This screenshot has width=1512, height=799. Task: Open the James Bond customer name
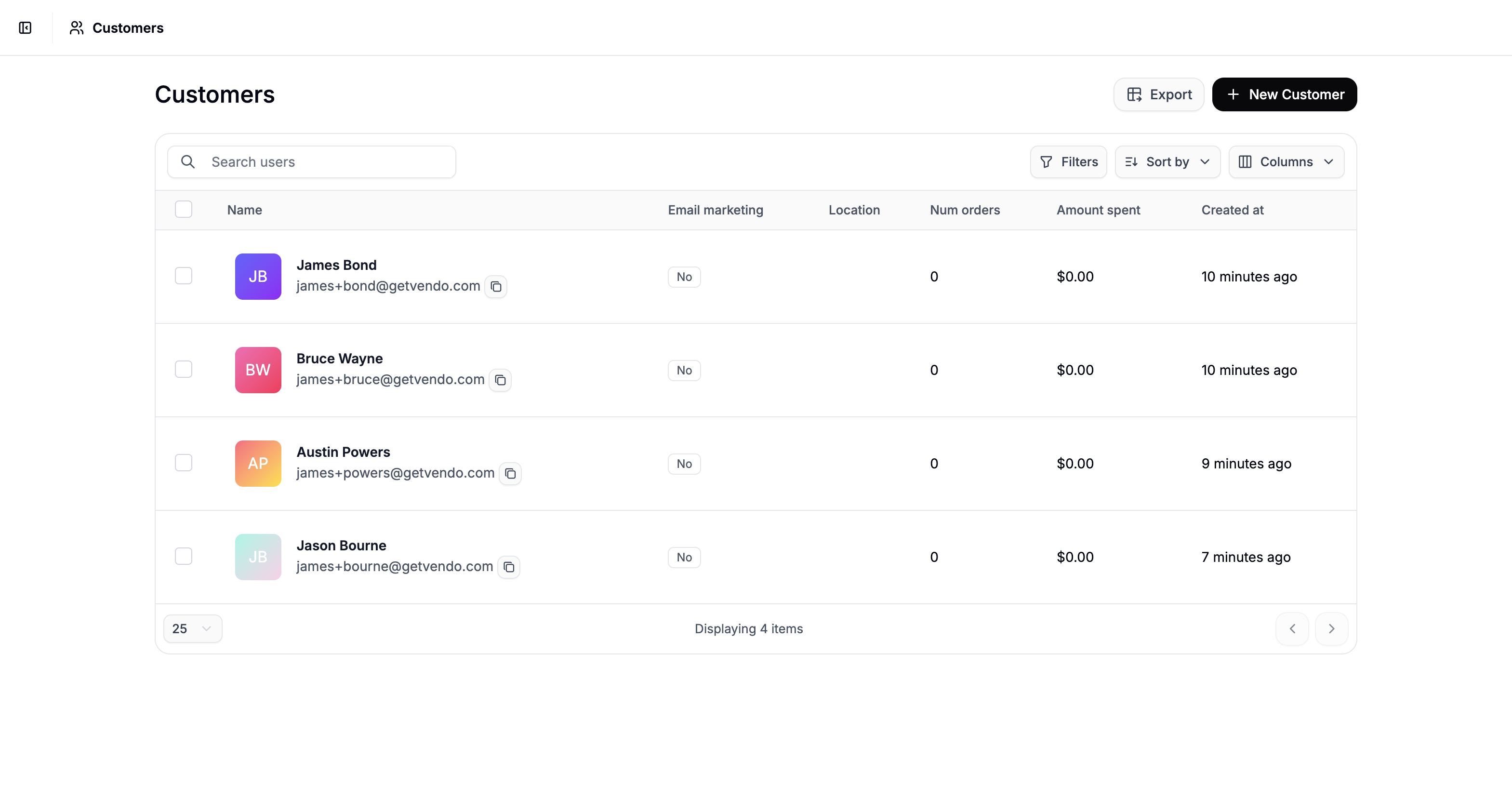[x=336, y=265]
